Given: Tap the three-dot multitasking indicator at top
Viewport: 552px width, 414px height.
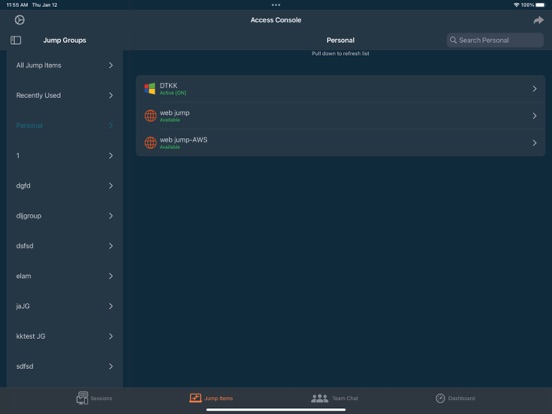Looking at the screenshot, I should [276, 5].
